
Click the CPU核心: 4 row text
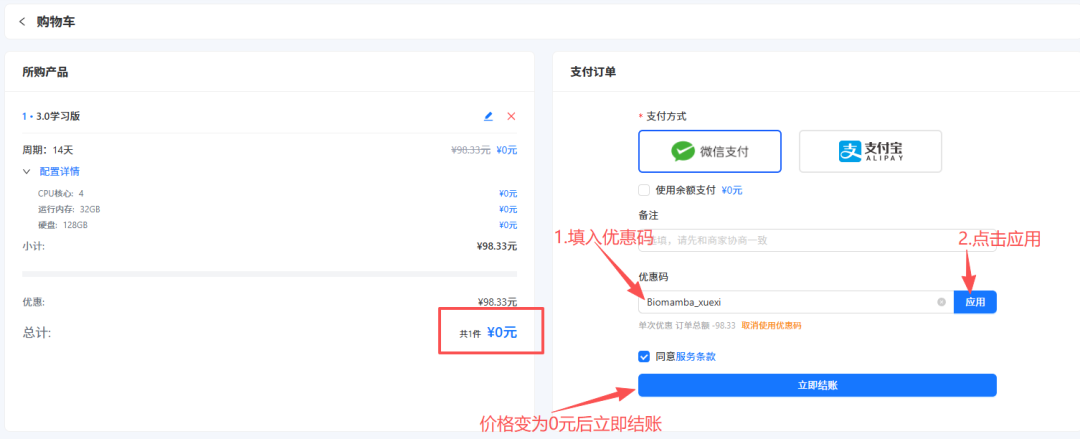(61, 194)
